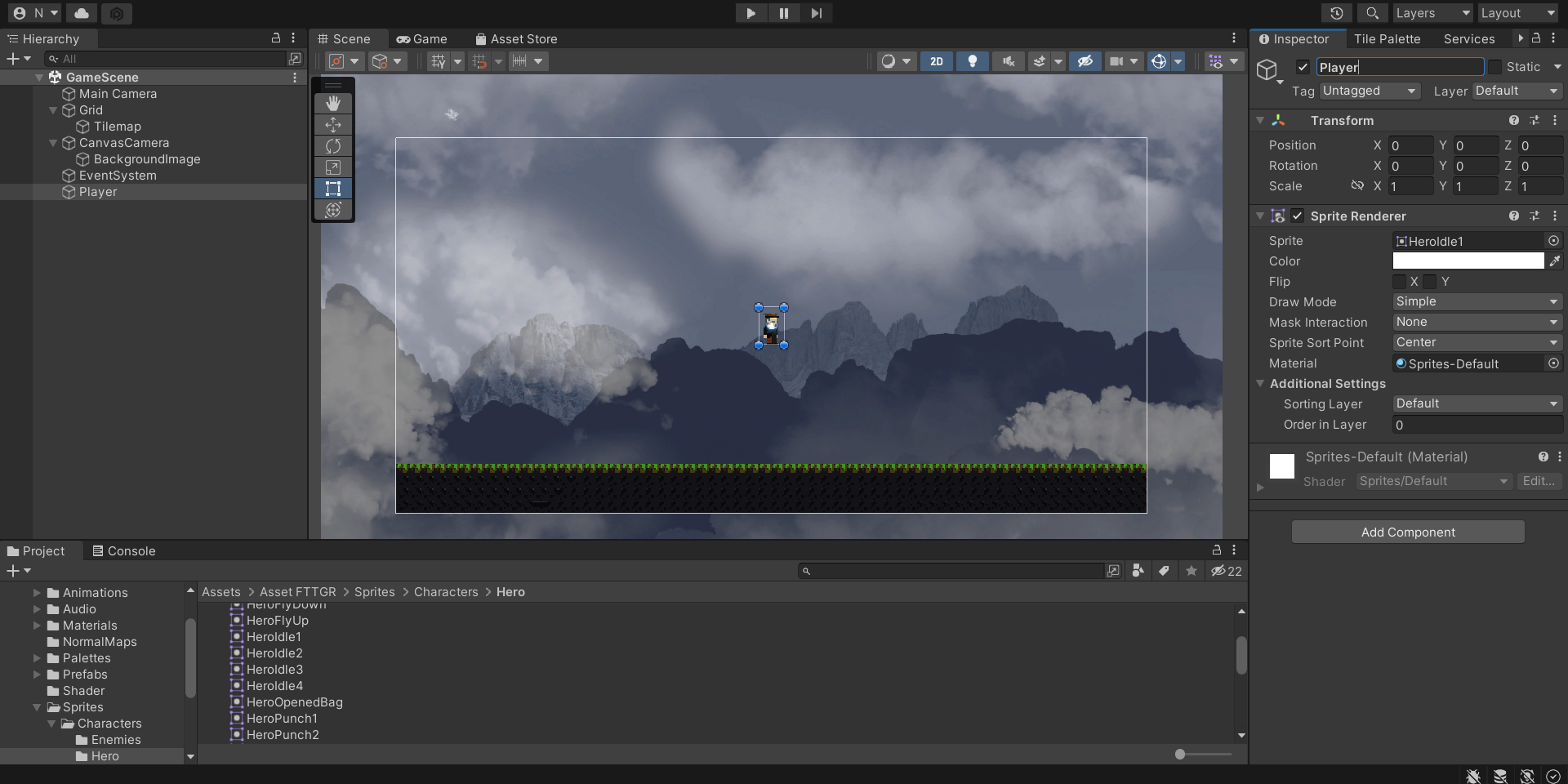Select the Transform tool
Viewport: 1568px width, 784px height.
coord(333,209)
